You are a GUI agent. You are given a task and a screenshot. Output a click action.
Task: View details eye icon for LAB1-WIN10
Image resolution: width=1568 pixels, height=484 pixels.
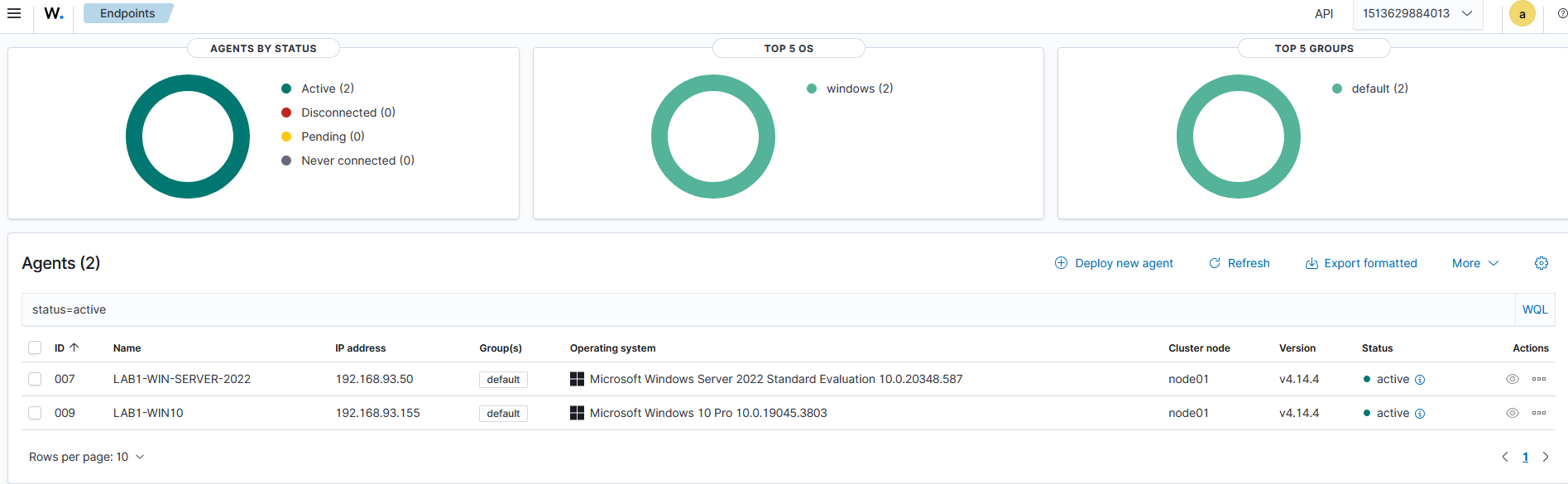click(1513, 413)
